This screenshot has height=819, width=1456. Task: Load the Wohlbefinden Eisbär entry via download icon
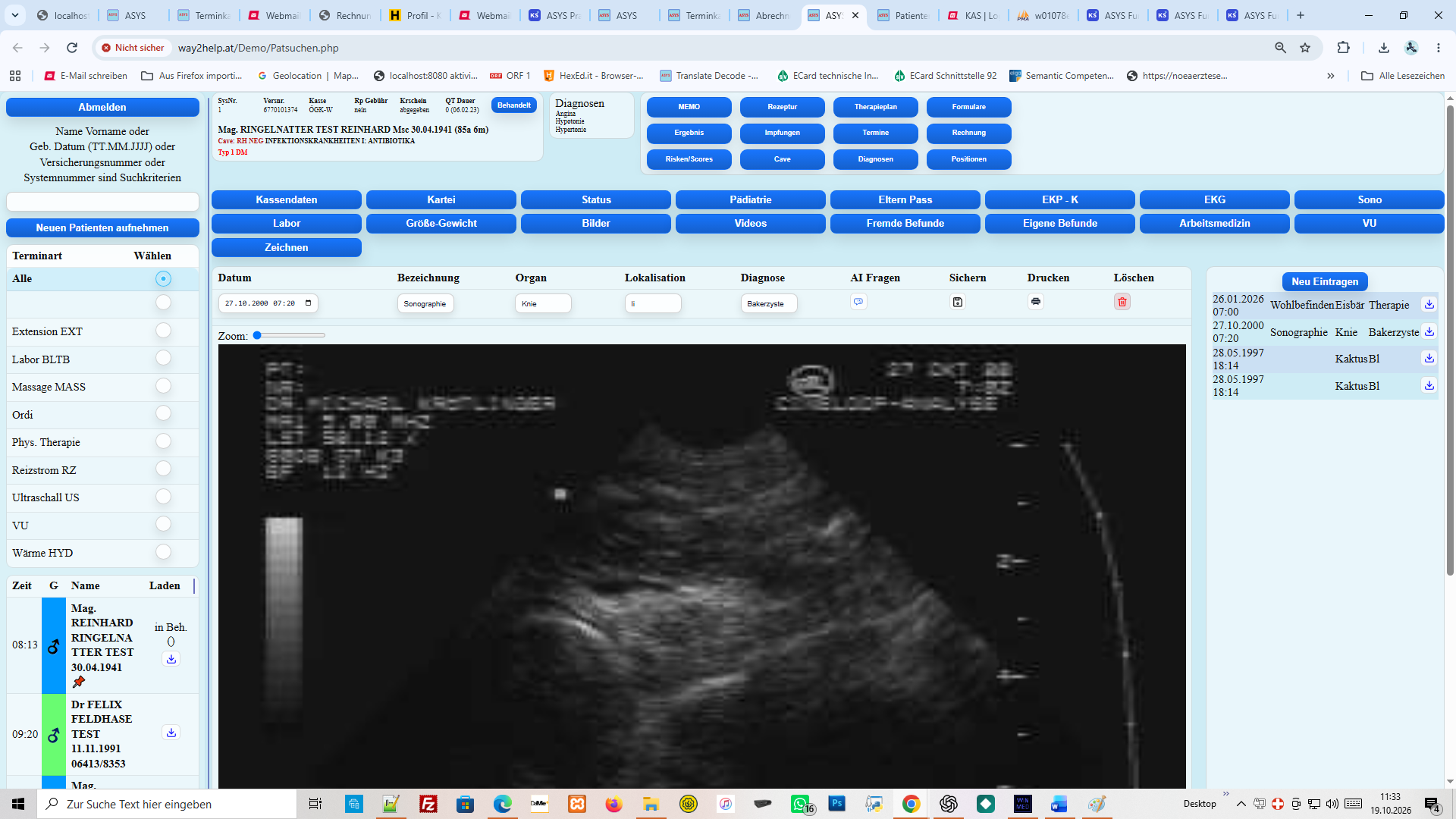coord(1429,305)
